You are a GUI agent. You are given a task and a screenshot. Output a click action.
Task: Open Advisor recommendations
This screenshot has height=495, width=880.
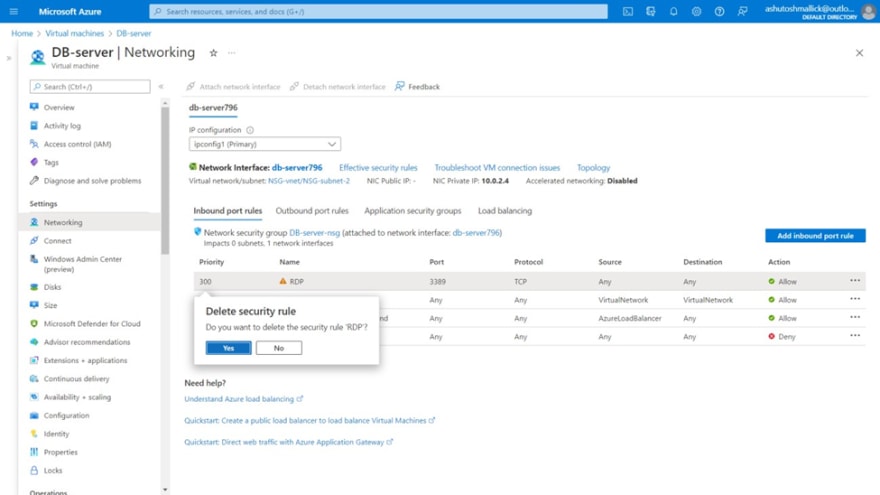coord(86,342)
